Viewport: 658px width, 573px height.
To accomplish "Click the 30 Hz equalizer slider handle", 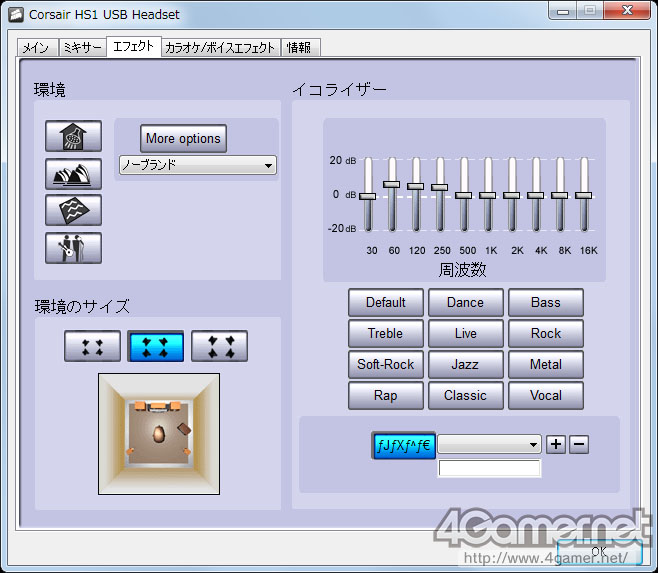I will coord(368,196).
